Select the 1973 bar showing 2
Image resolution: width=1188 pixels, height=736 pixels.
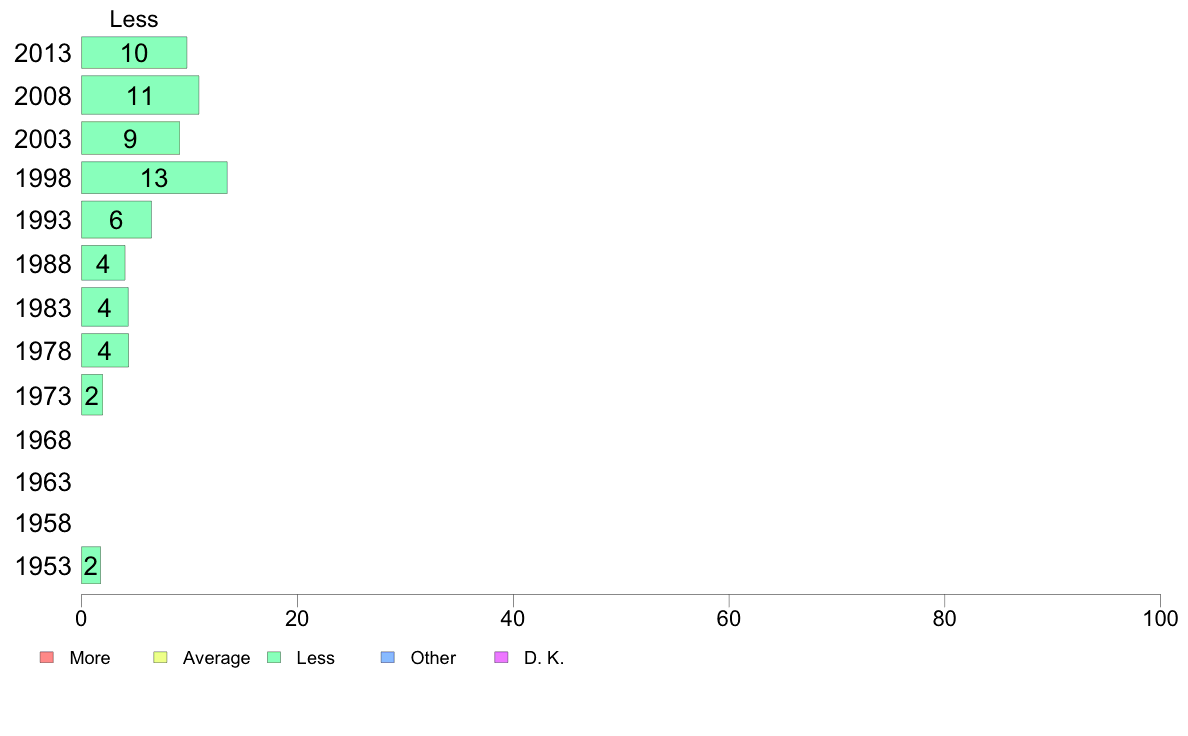pos(92,394)
